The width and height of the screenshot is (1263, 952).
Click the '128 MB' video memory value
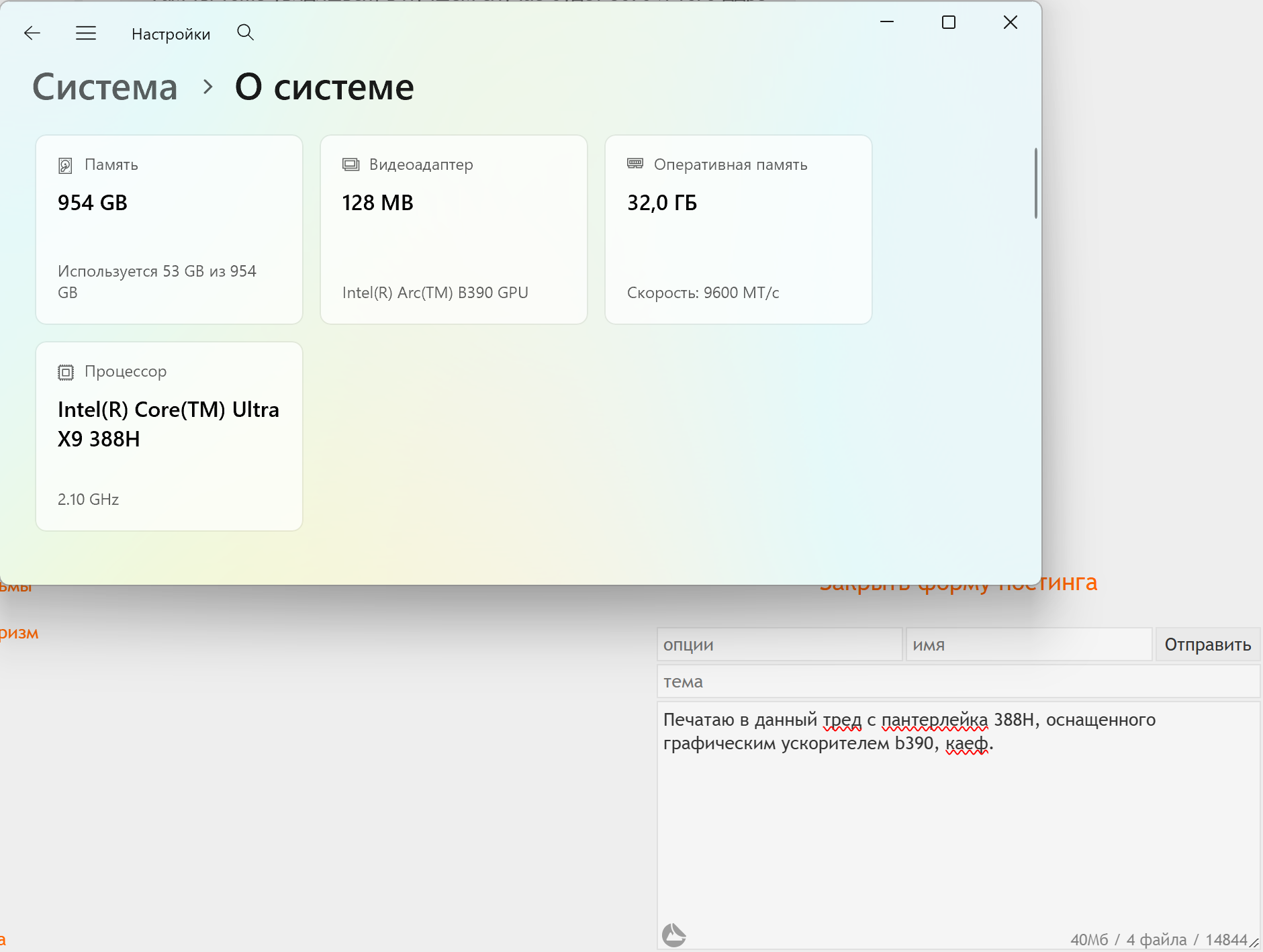pos(378,203)
